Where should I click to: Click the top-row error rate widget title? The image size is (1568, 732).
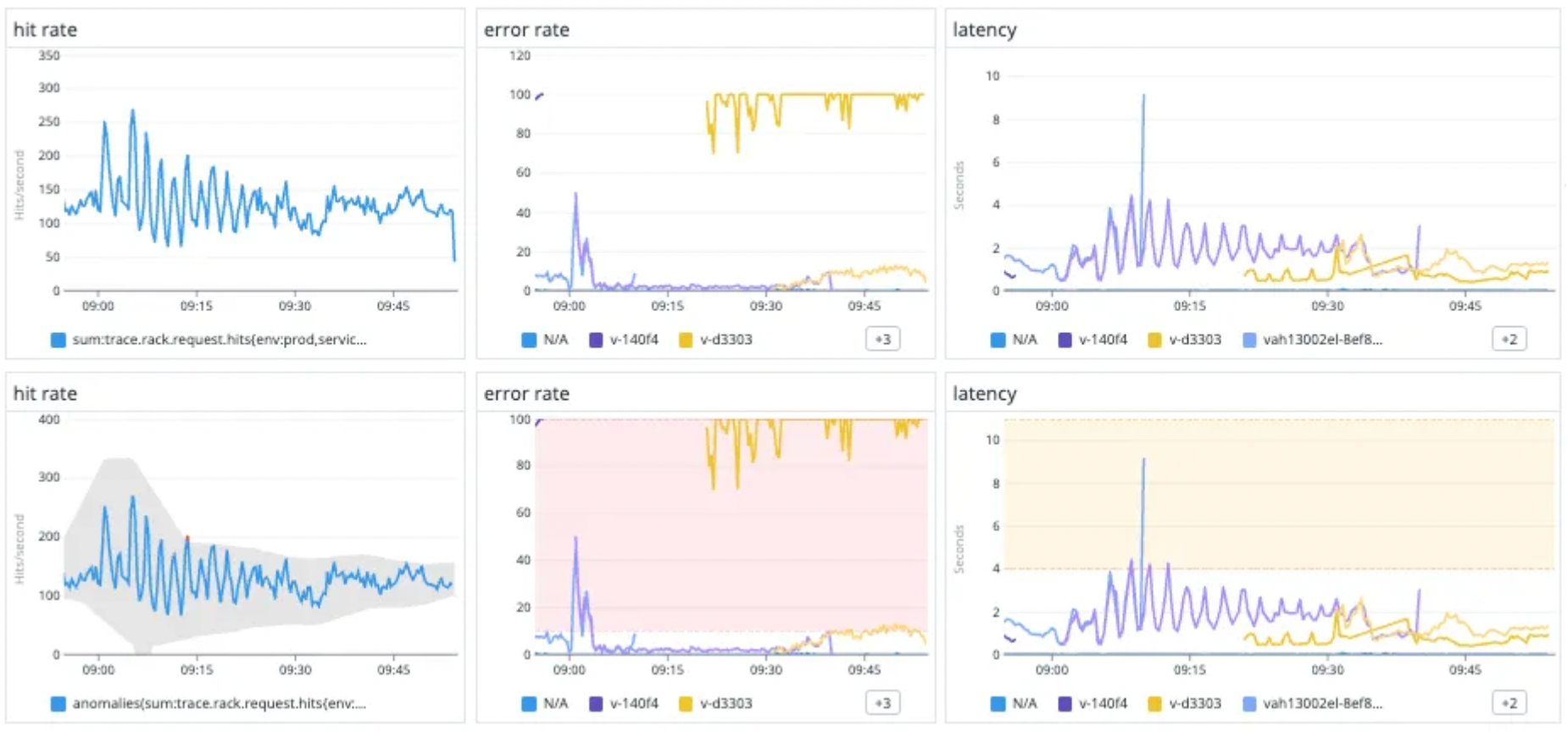526,30
